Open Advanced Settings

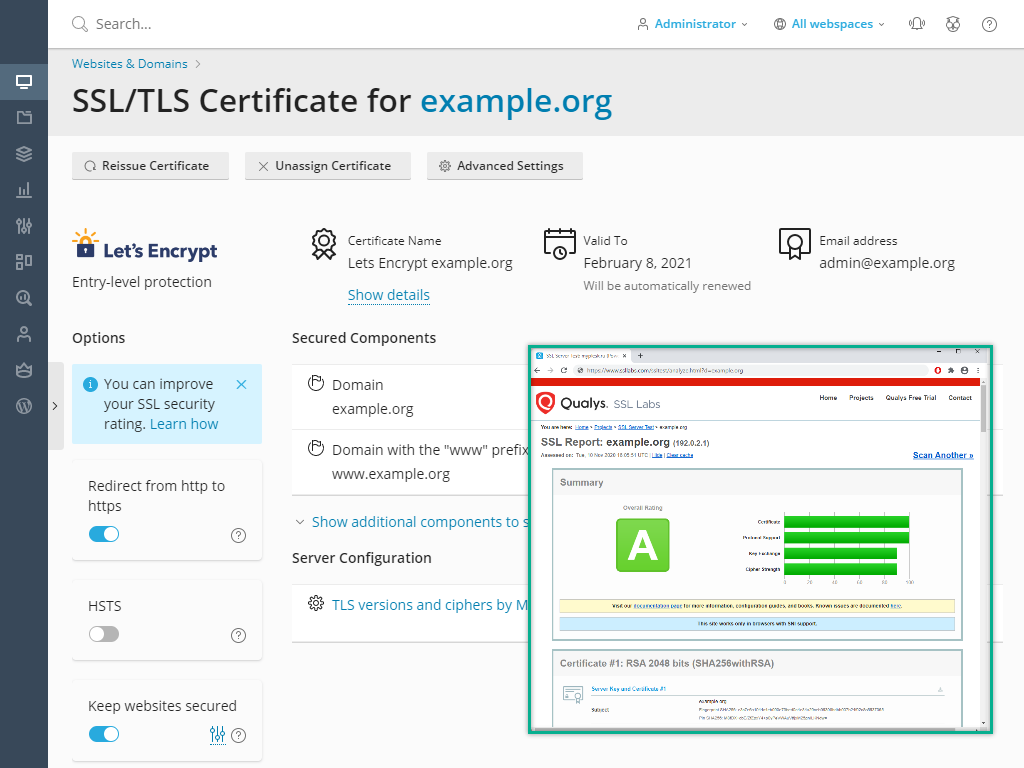tap(504, 166)
